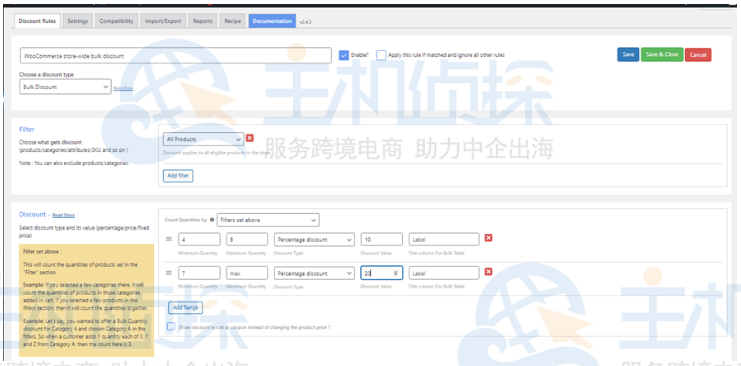This screenshot has height=366, width=741.
Task: Switch to the Settings tab
Action: pos(78,21)
